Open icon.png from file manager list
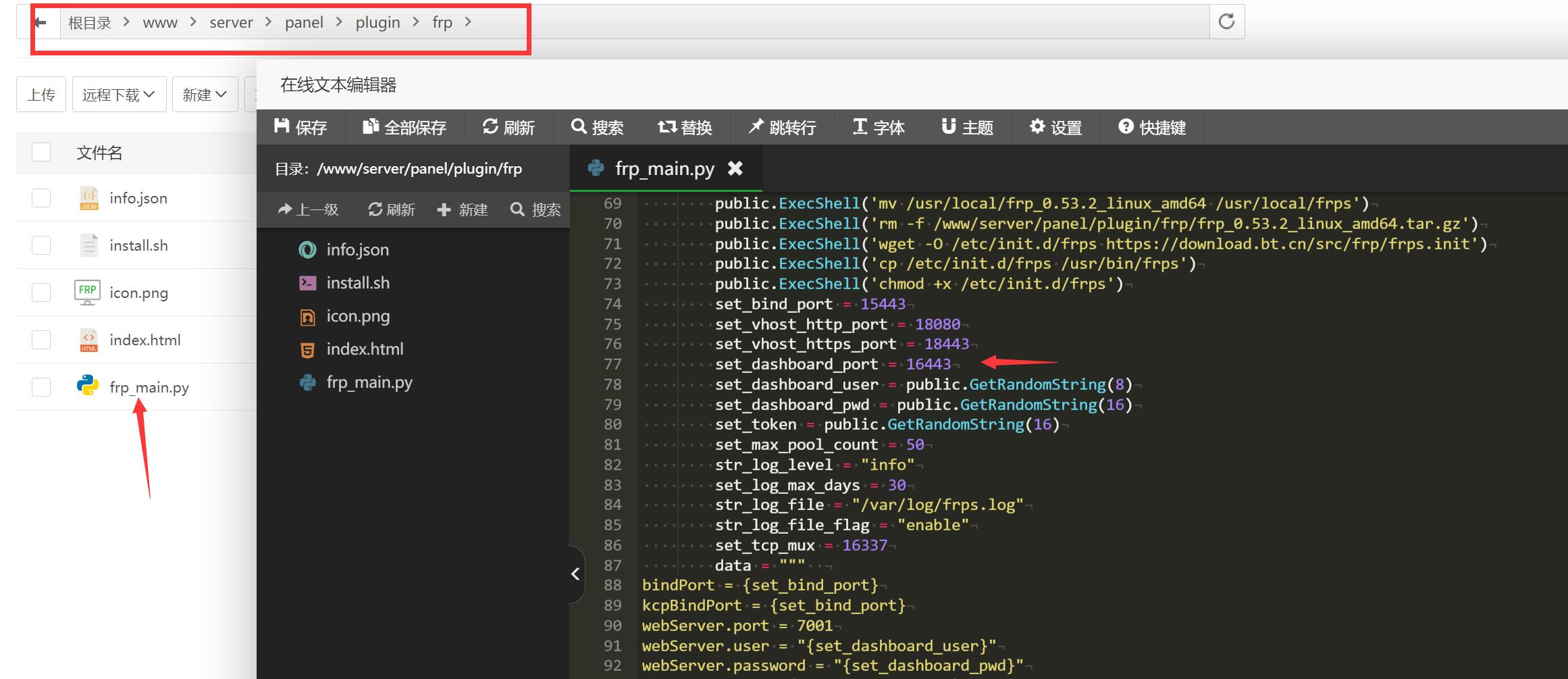Viewport: 1568px width, 679px height. [x=138, y=293]
